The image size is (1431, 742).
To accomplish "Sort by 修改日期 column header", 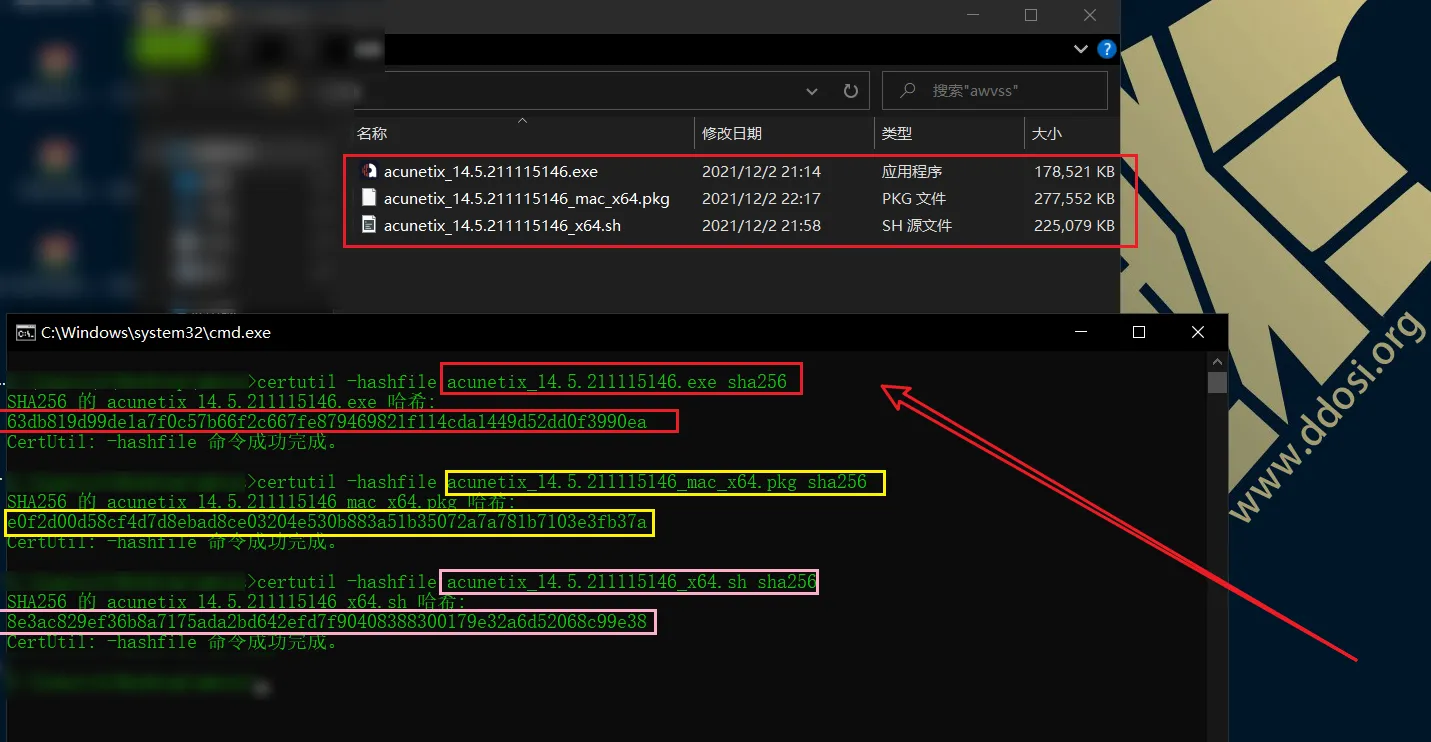I will click(732, 133).
